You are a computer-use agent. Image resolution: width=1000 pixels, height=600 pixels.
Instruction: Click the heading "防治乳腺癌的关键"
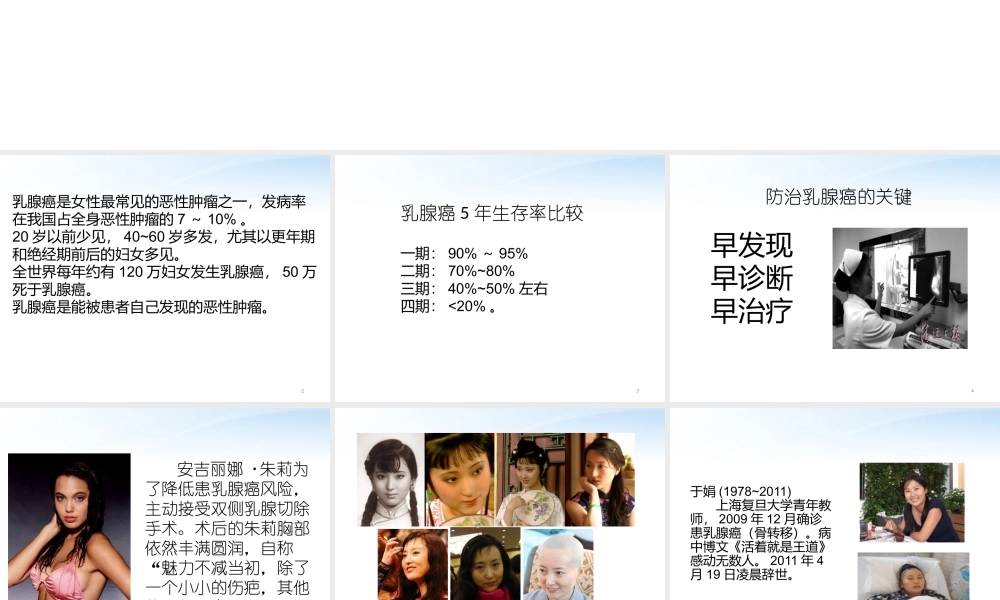839,197
